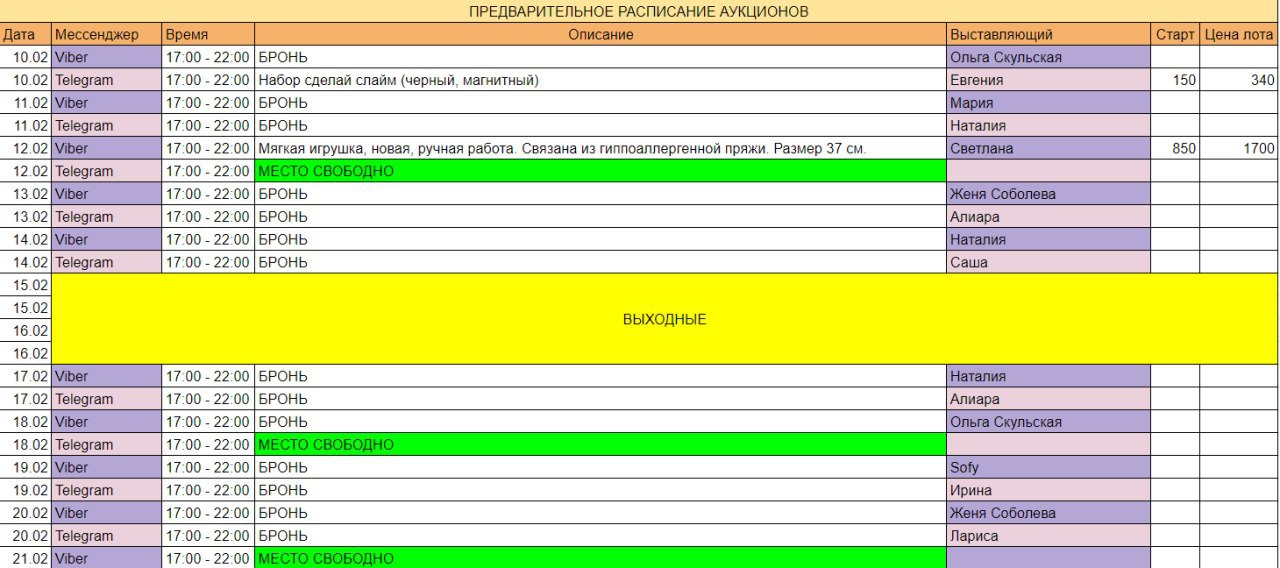This screenshot has height=568, width=1280.
Task: Select the 'Лариса' seller cell
Action: [x=1049, y=536]
